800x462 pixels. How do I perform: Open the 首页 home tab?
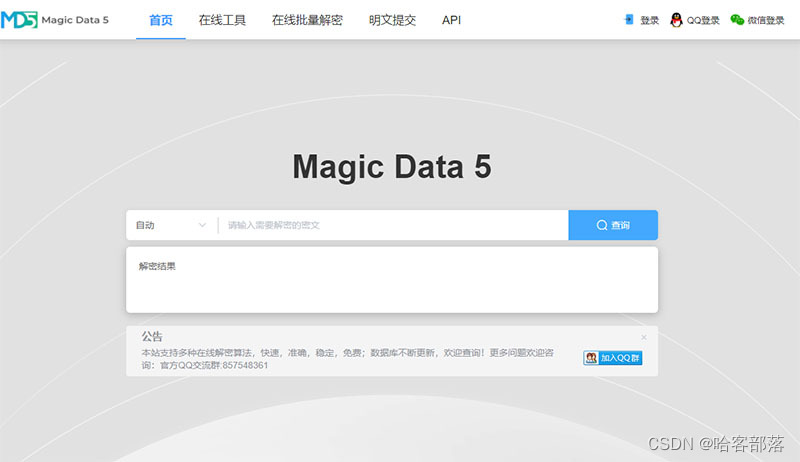[x=161, y=20]
